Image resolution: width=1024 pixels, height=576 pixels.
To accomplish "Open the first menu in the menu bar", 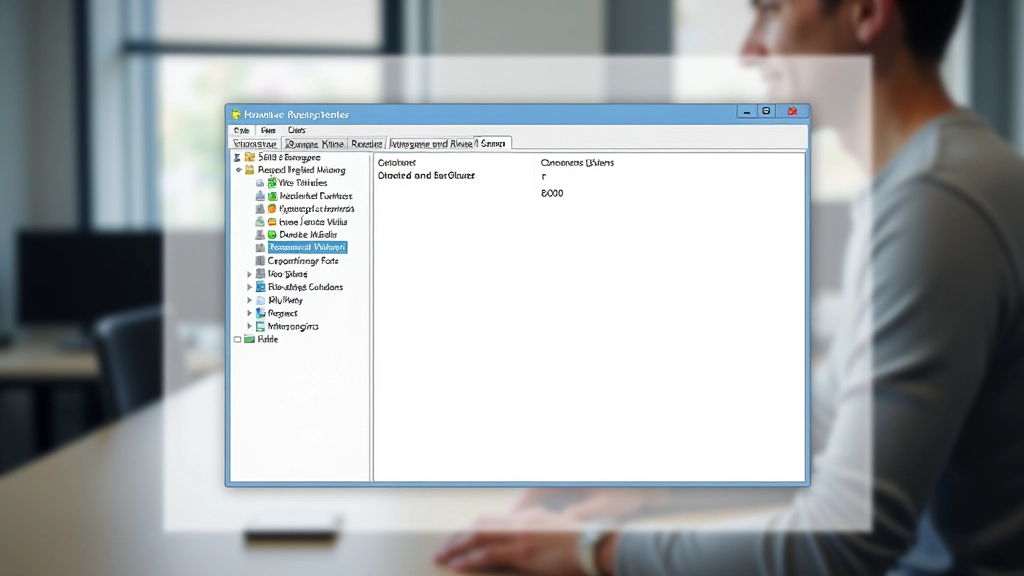I will click(x=242, y=131).
